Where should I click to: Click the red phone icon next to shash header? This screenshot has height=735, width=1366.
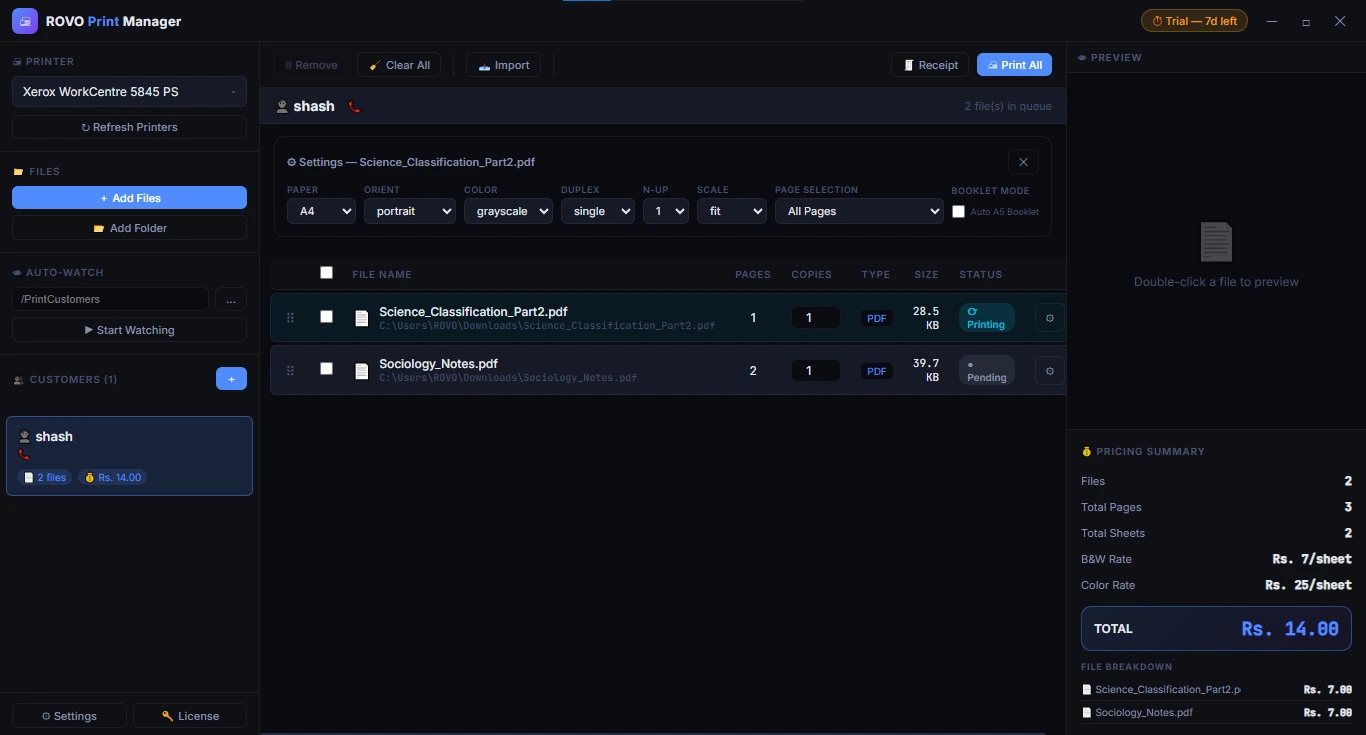[354, 107]
